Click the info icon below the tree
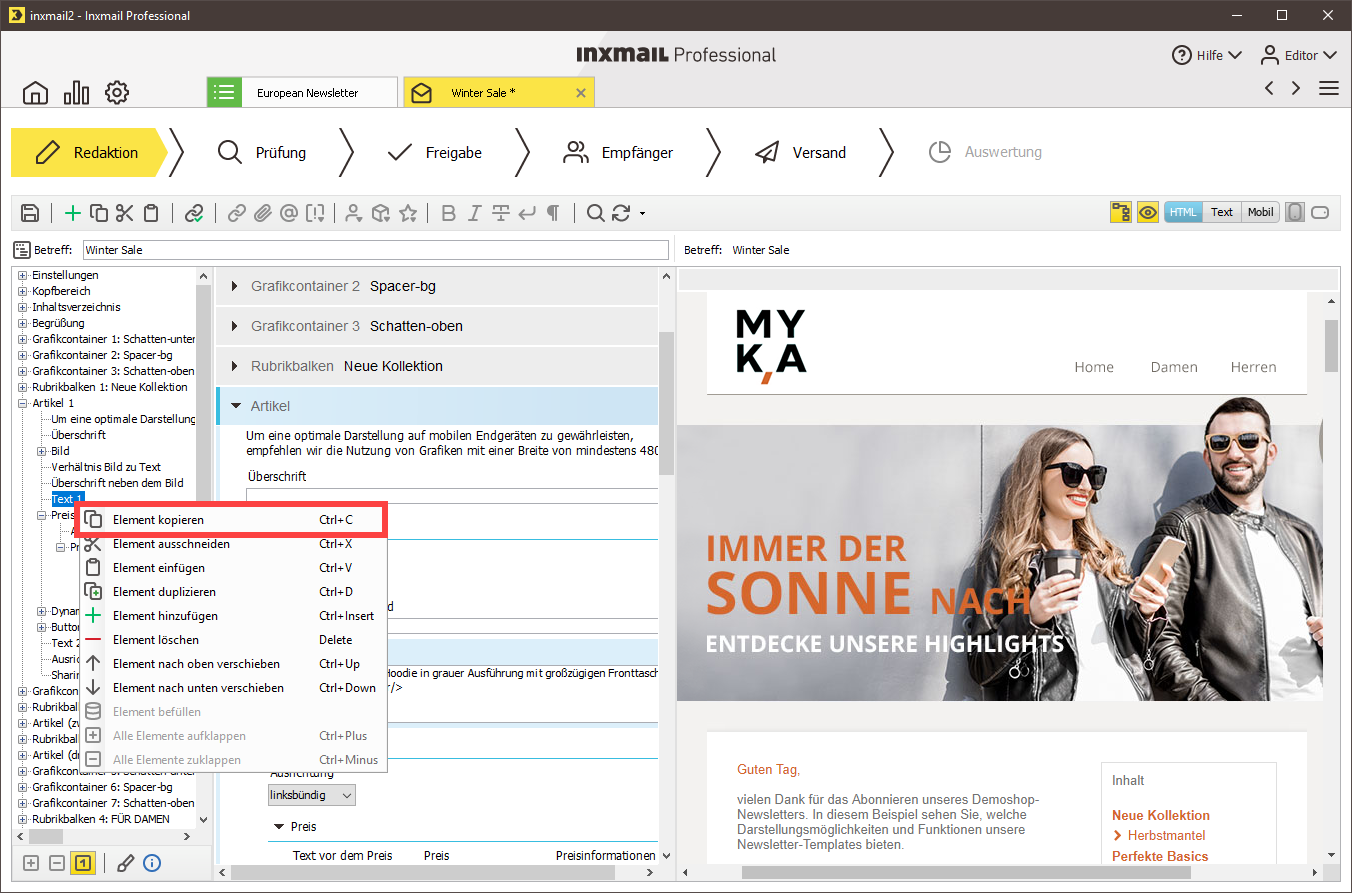Image resolution: width=1352 pixels, height=893 pixels. click(x=152, y=863)
